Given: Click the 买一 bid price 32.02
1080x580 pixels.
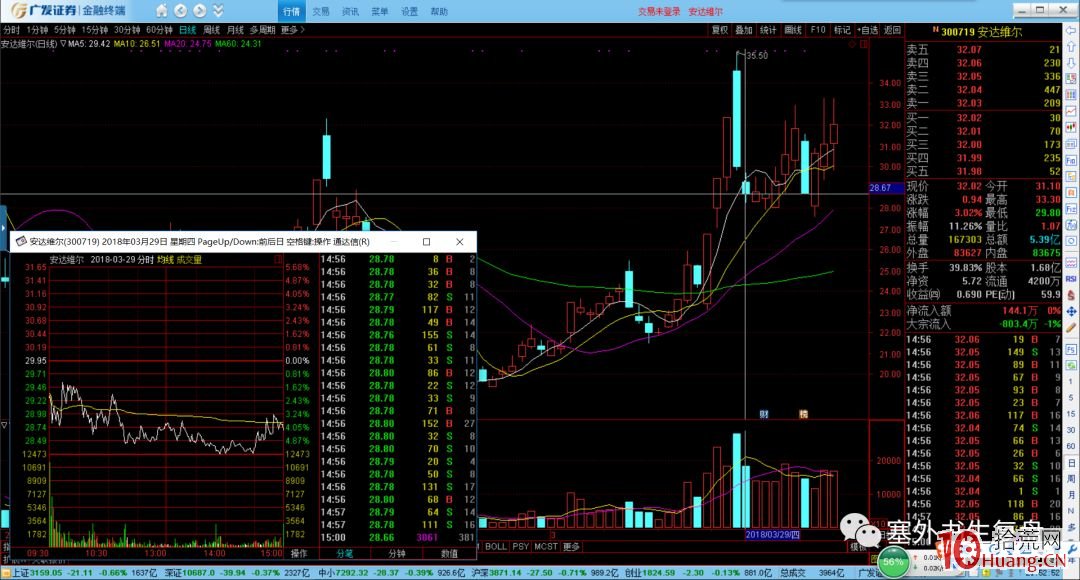Looking at the screenshot, I should (x=968, y=118).
